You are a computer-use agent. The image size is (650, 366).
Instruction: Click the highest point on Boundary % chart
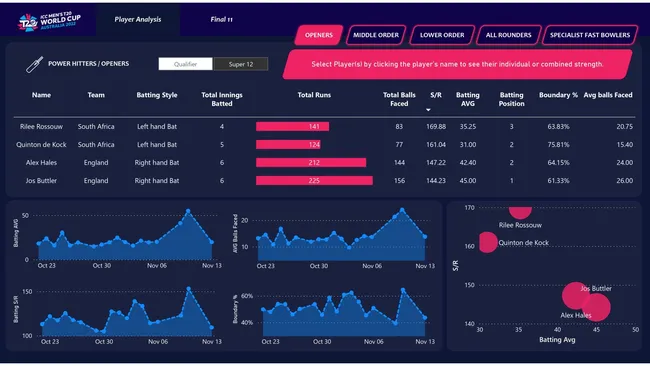(403, 290)
